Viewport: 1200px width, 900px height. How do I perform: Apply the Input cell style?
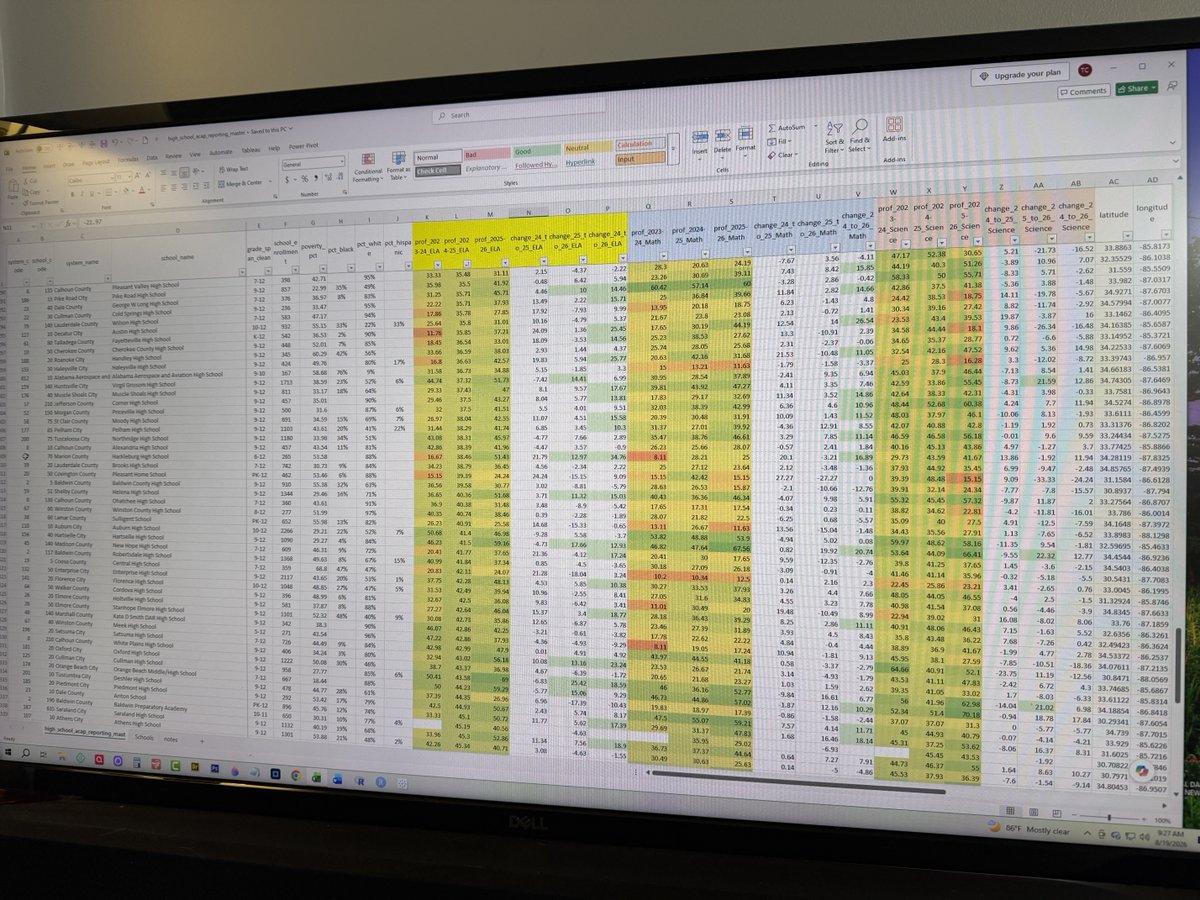click(x=640, y=158)
